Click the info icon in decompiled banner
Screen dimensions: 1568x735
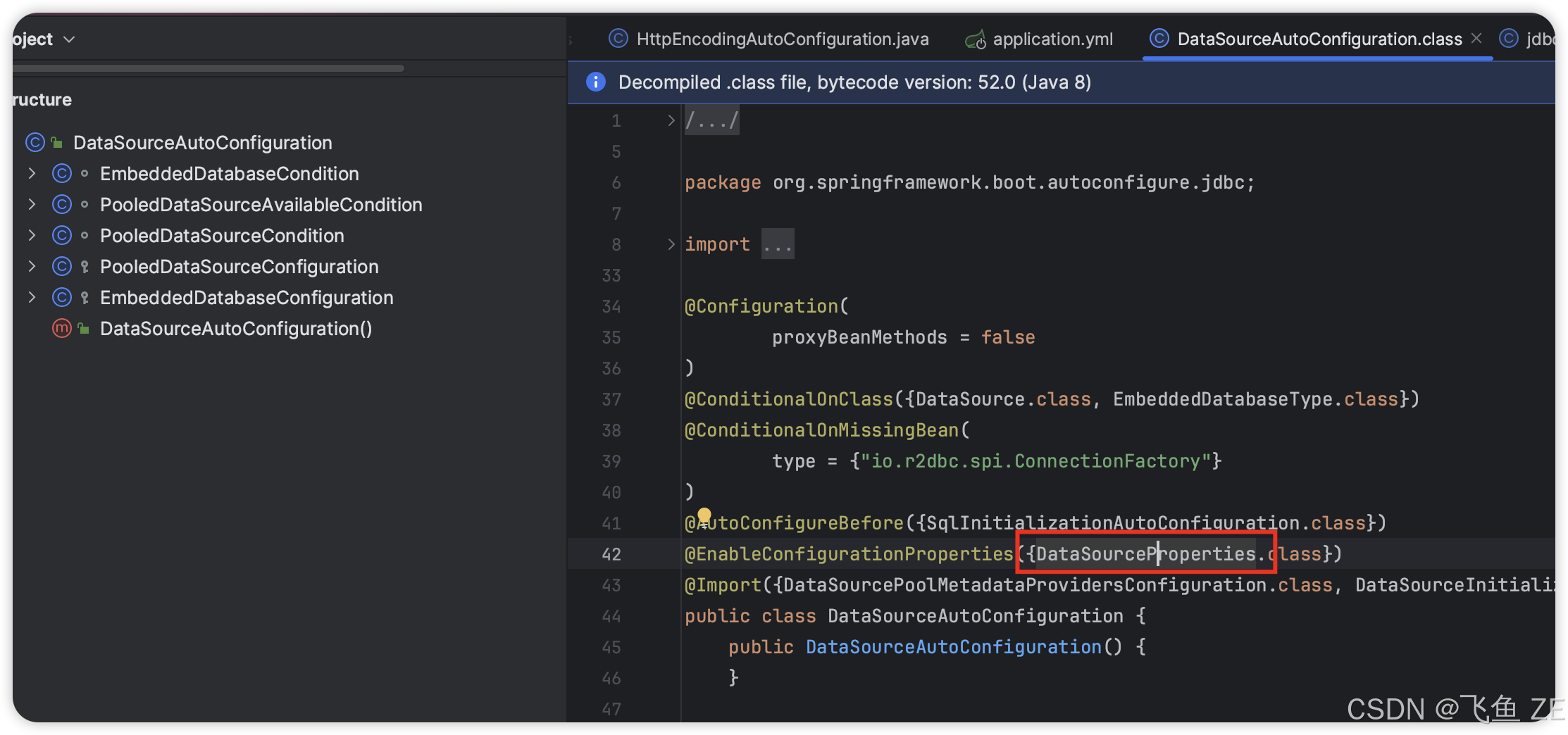coord(596,82)
